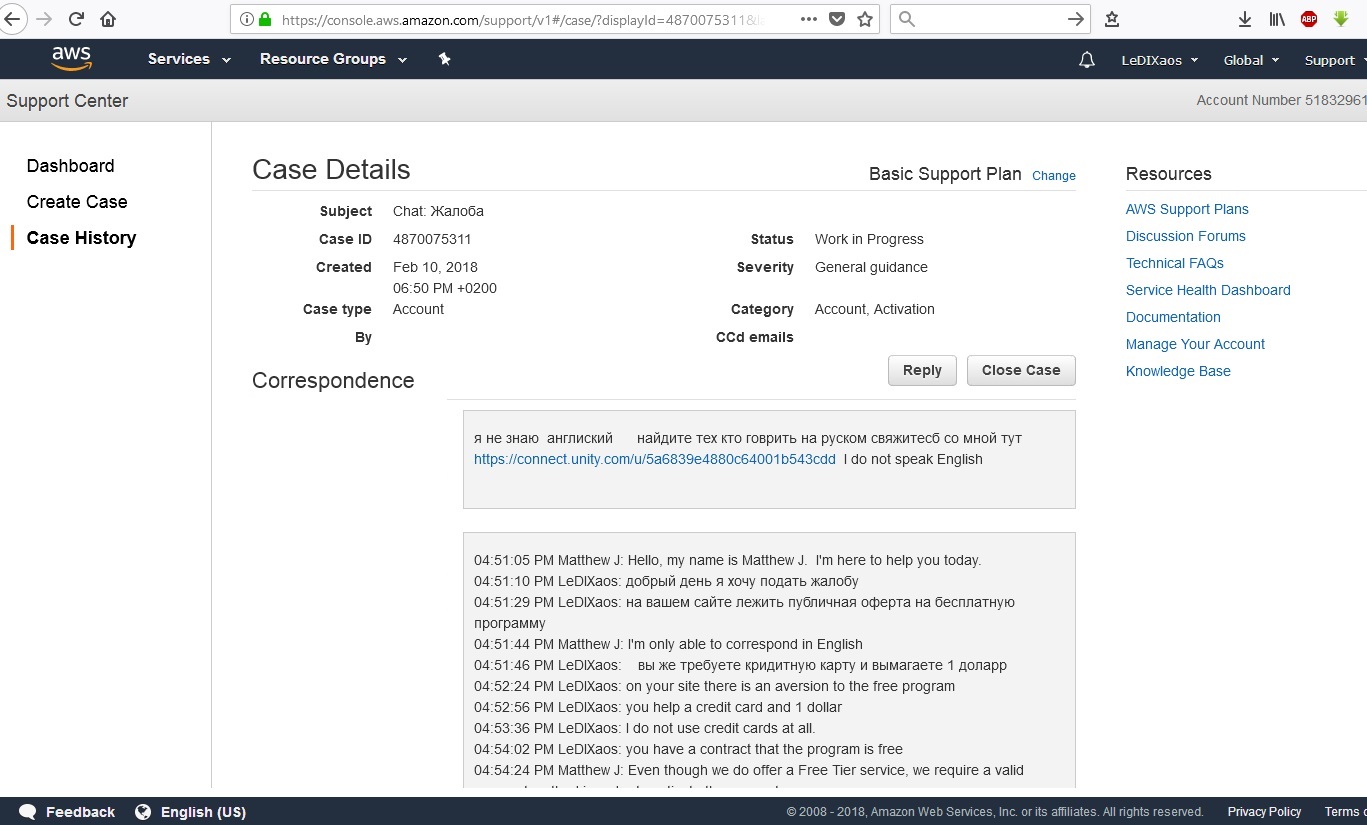Reload the page with the refresh icon
Viewport: 1367px width, 825px height.
pos(76,19)
